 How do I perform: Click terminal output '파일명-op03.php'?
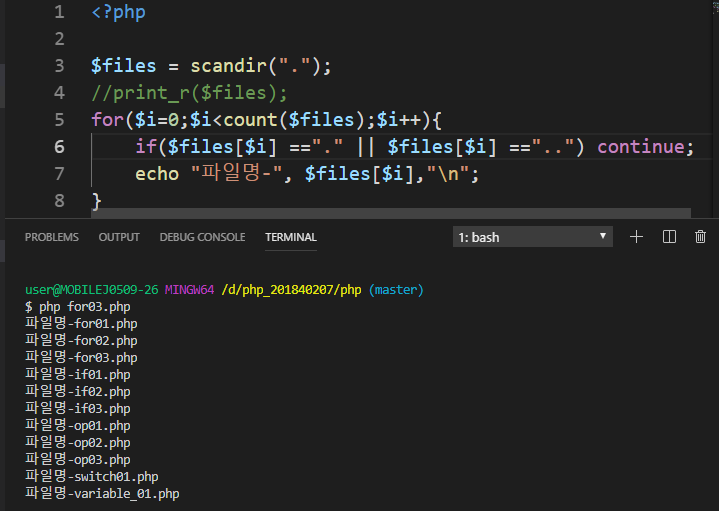tap(77, 459)
